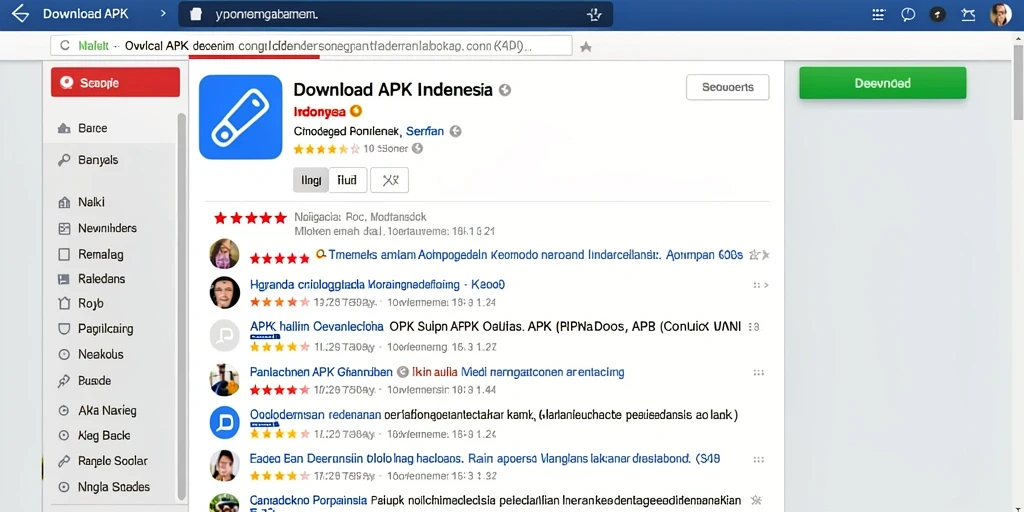Click the Banyals key icon in the sidebar

(x=64, y=160)
